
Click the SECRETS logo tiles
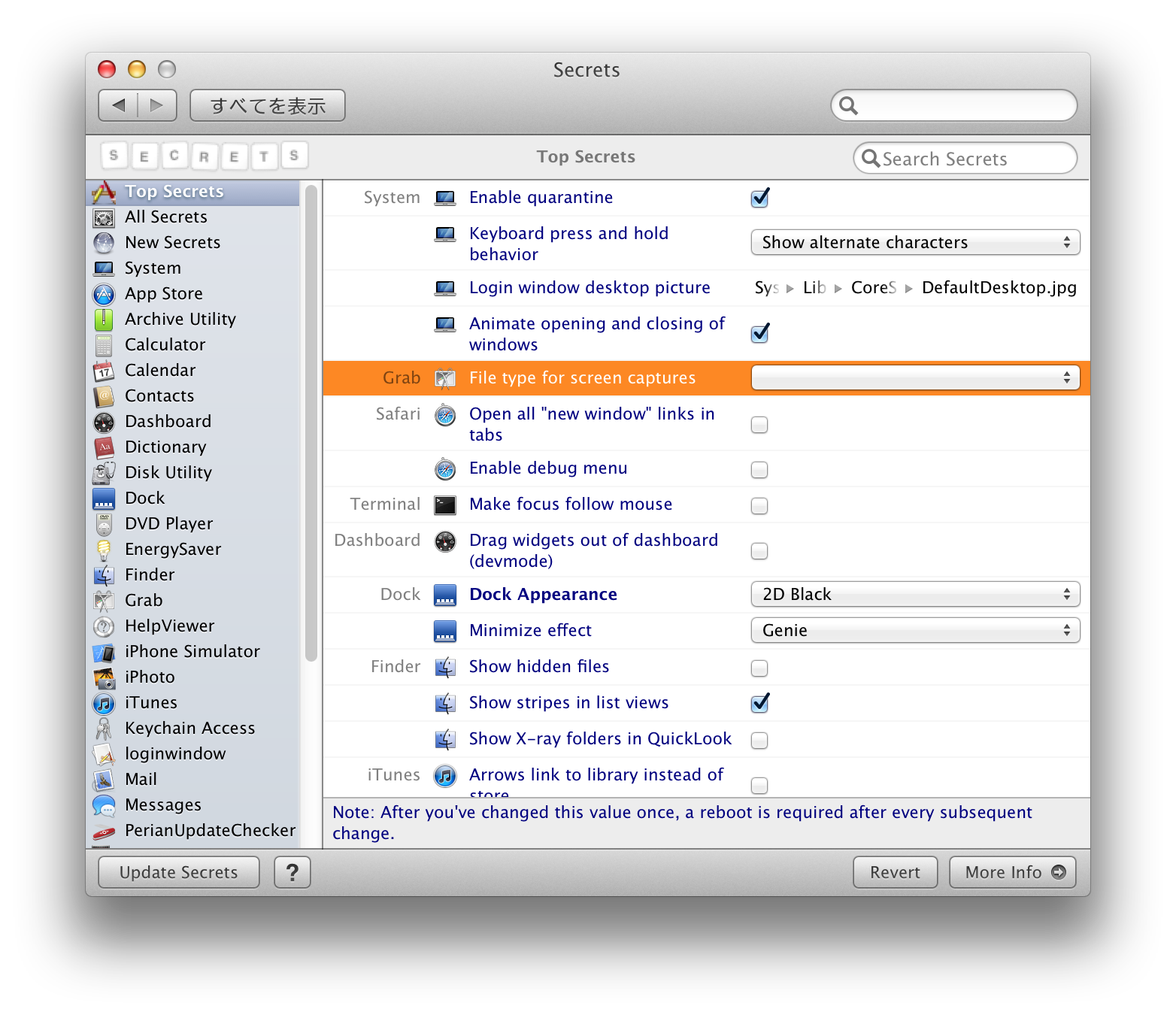(204, 156)
